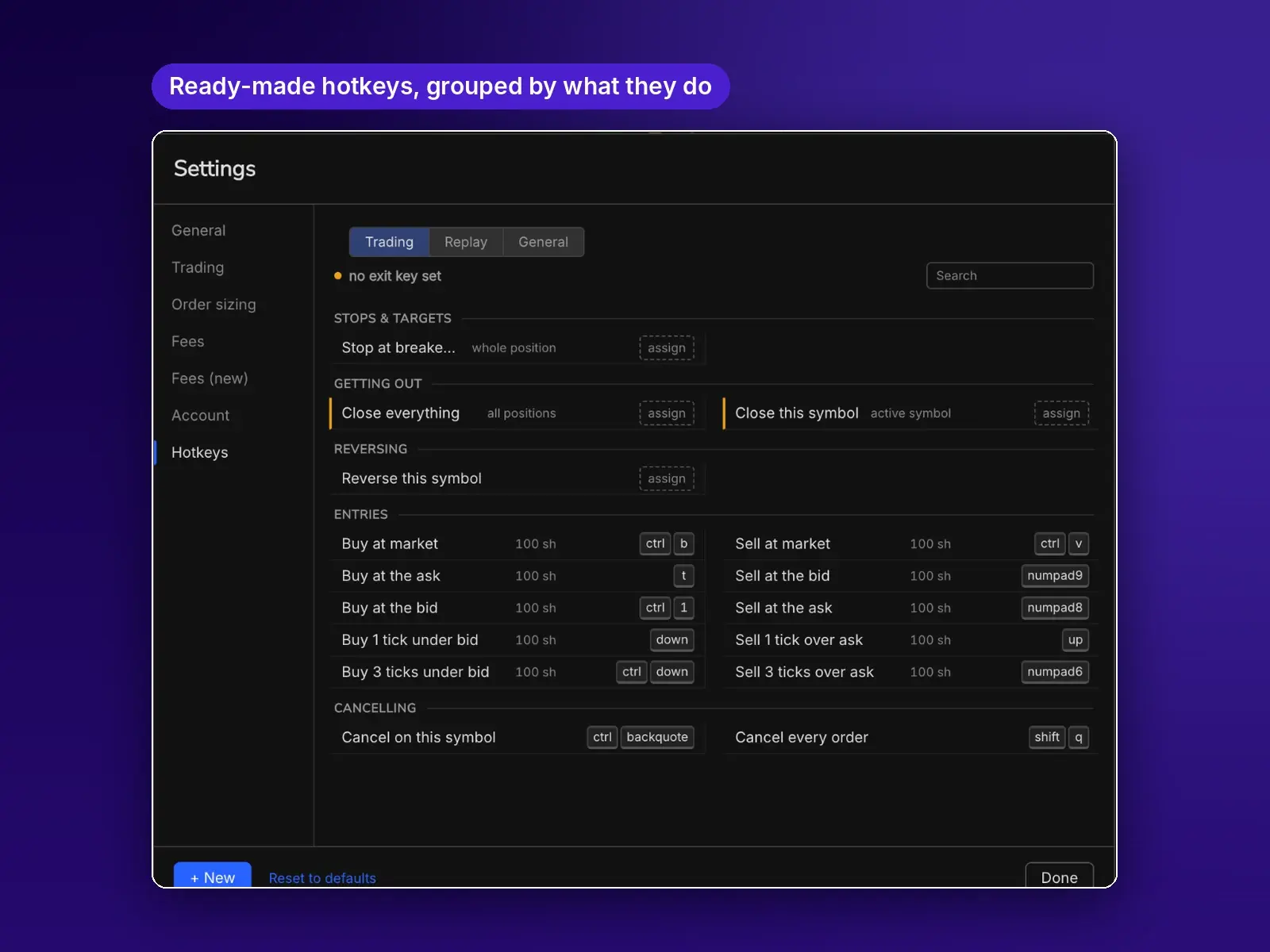The width and height of the screenshot is (1270, 952).
Task: Click the Done button
Action: tap(1060, 876)
